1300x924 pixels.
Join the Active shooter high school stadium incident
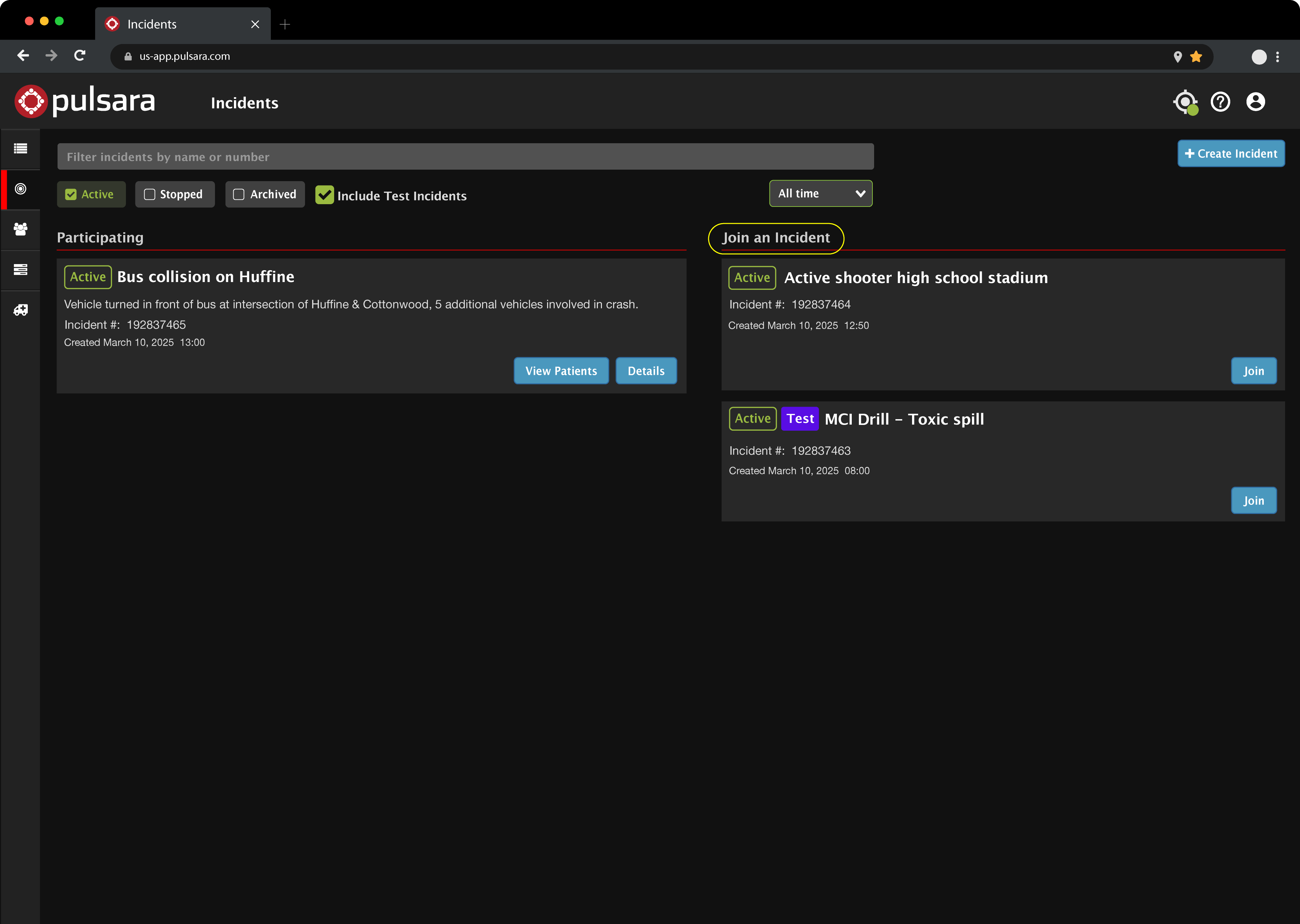click(1253, 370)
